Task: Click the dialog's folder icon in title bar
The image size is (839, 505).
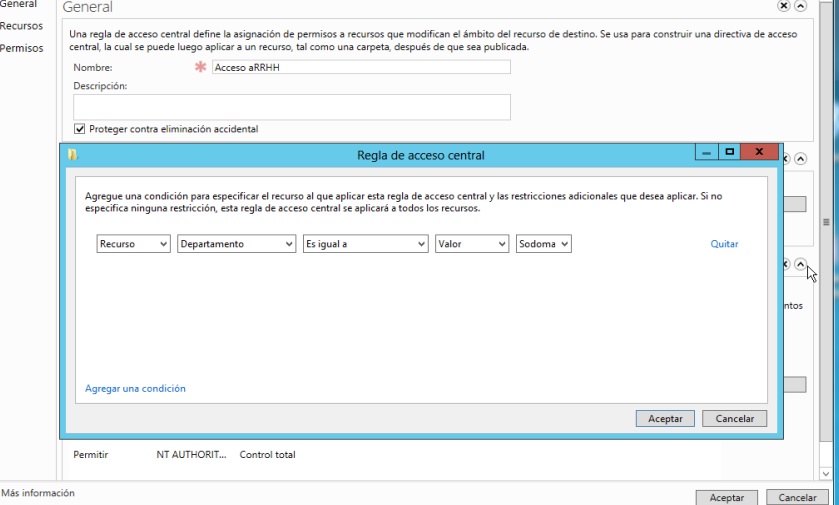Action: 72,155
